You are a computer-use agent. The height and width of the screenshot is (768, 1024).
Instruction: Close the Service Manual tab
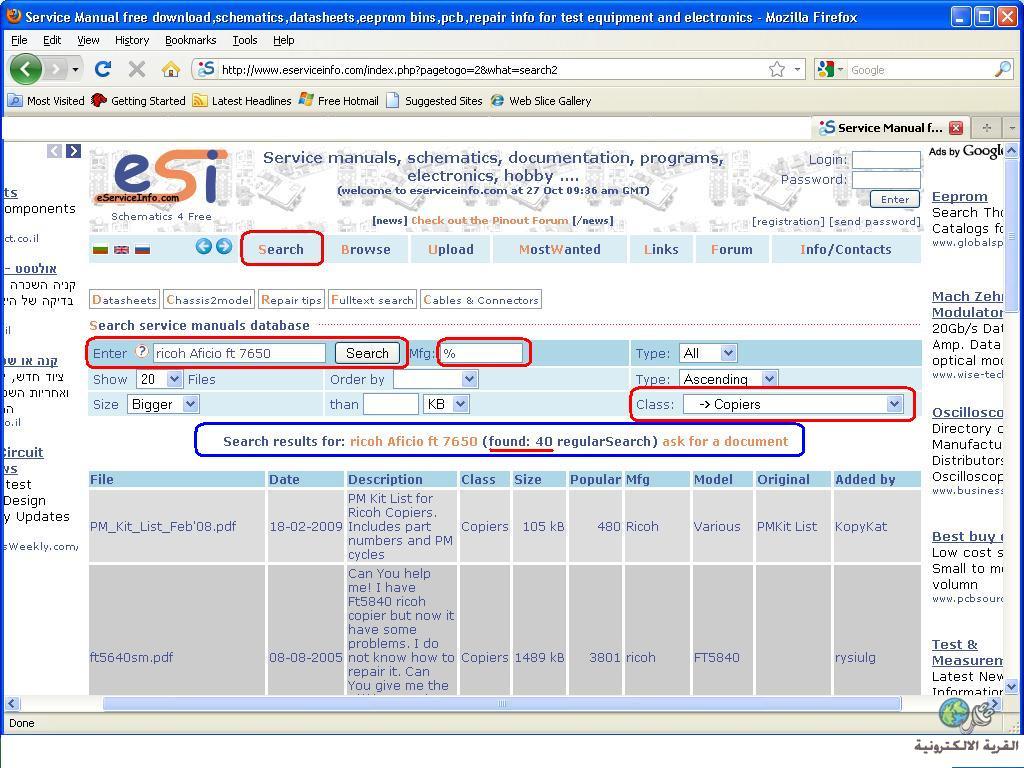click(956, 128)
